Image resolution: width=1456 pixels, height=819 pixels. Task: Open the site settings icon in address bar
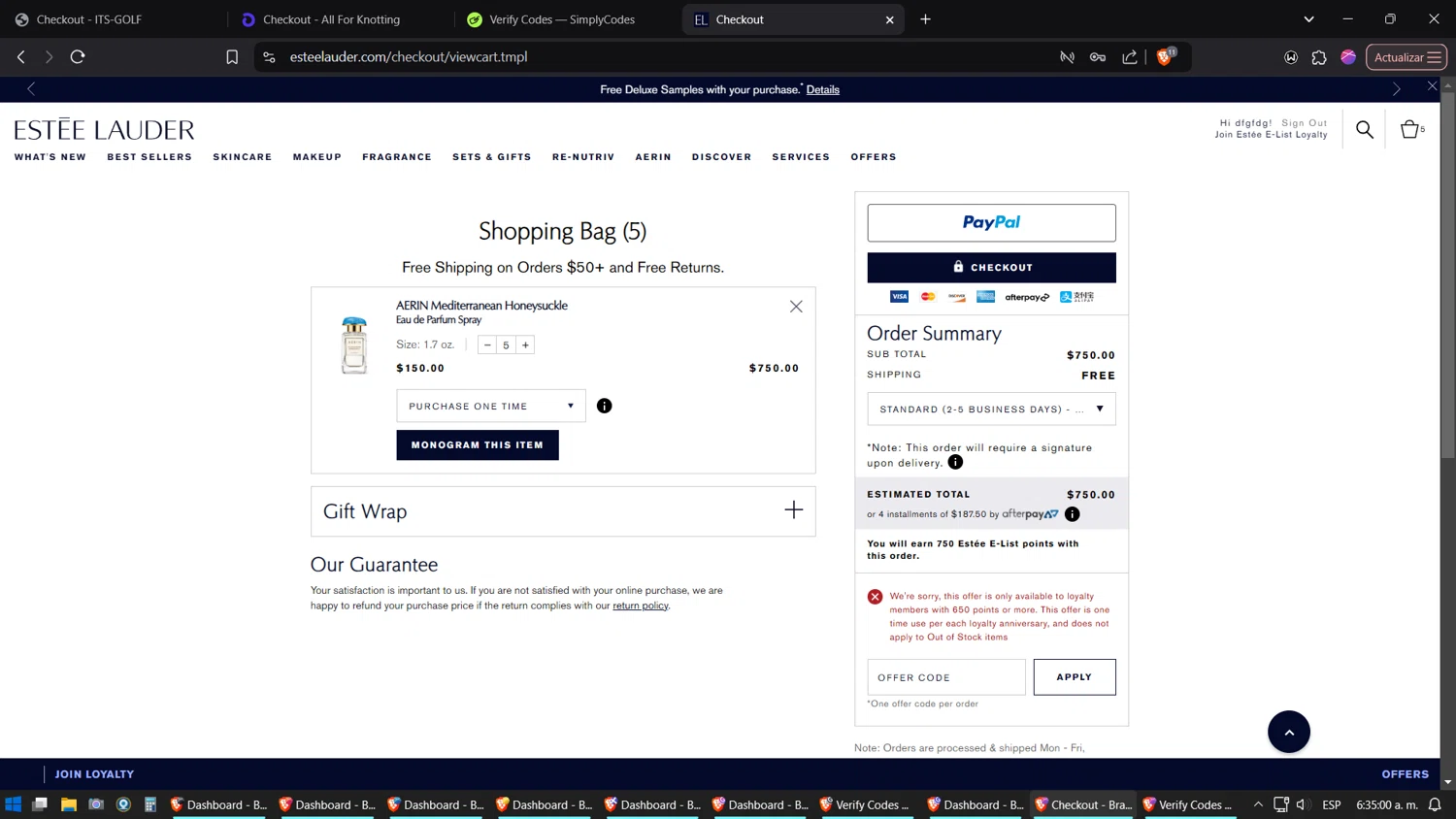click(270, 57)
